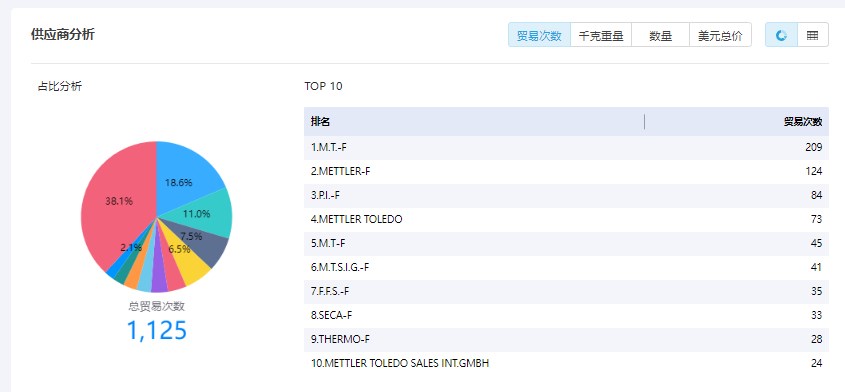Switch to table view icon
This screenshot has width=845, height=392.
pos(813,36)
